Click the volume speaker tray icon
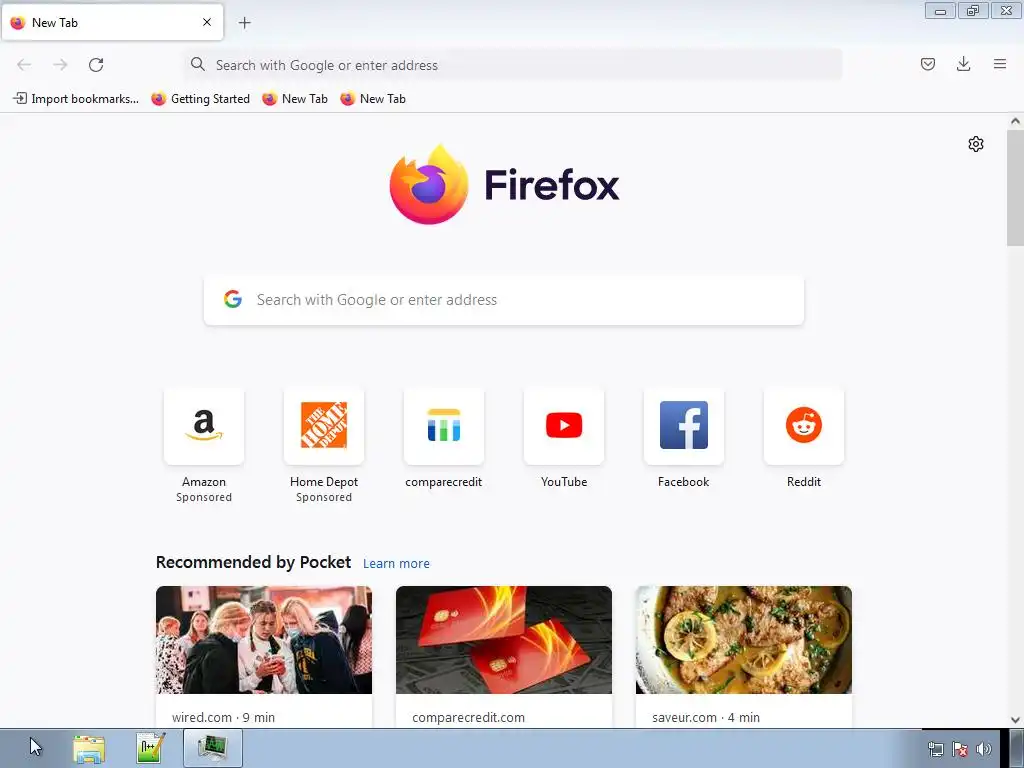The width and height of the screenshot is (1024, 768). (984, 749)
